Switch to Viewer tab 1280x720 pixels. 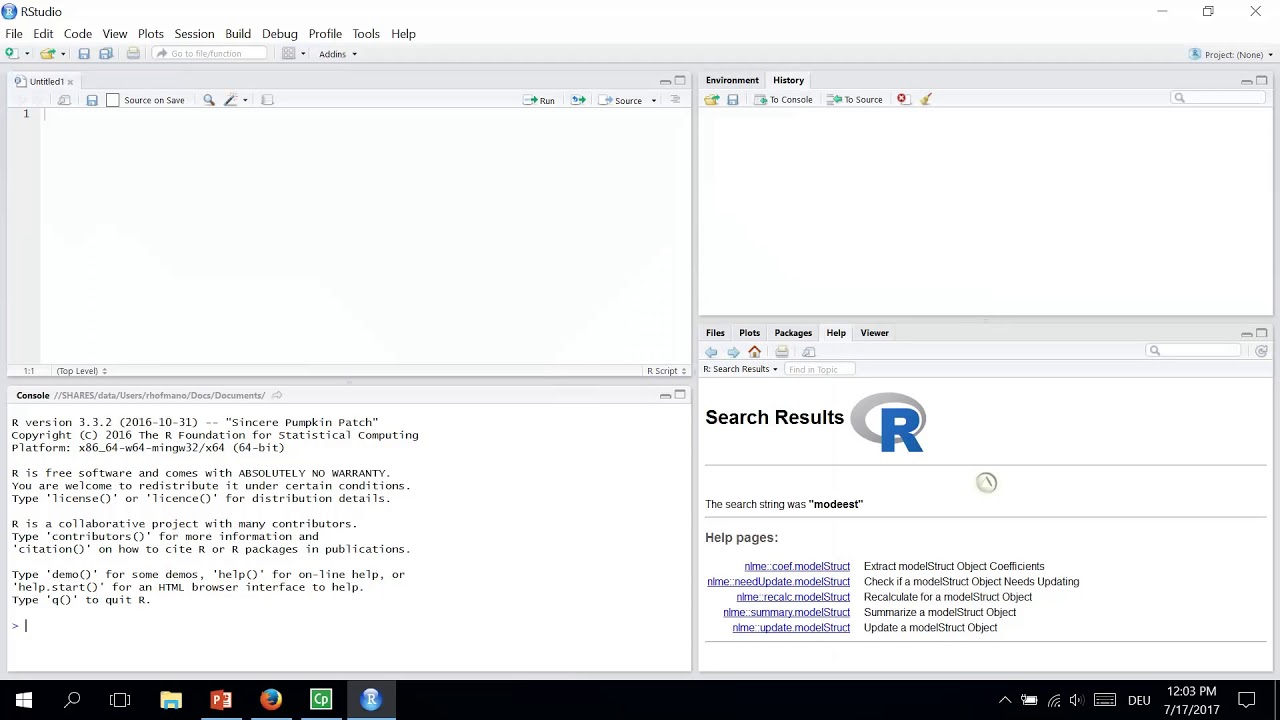(x=875, y=333)
